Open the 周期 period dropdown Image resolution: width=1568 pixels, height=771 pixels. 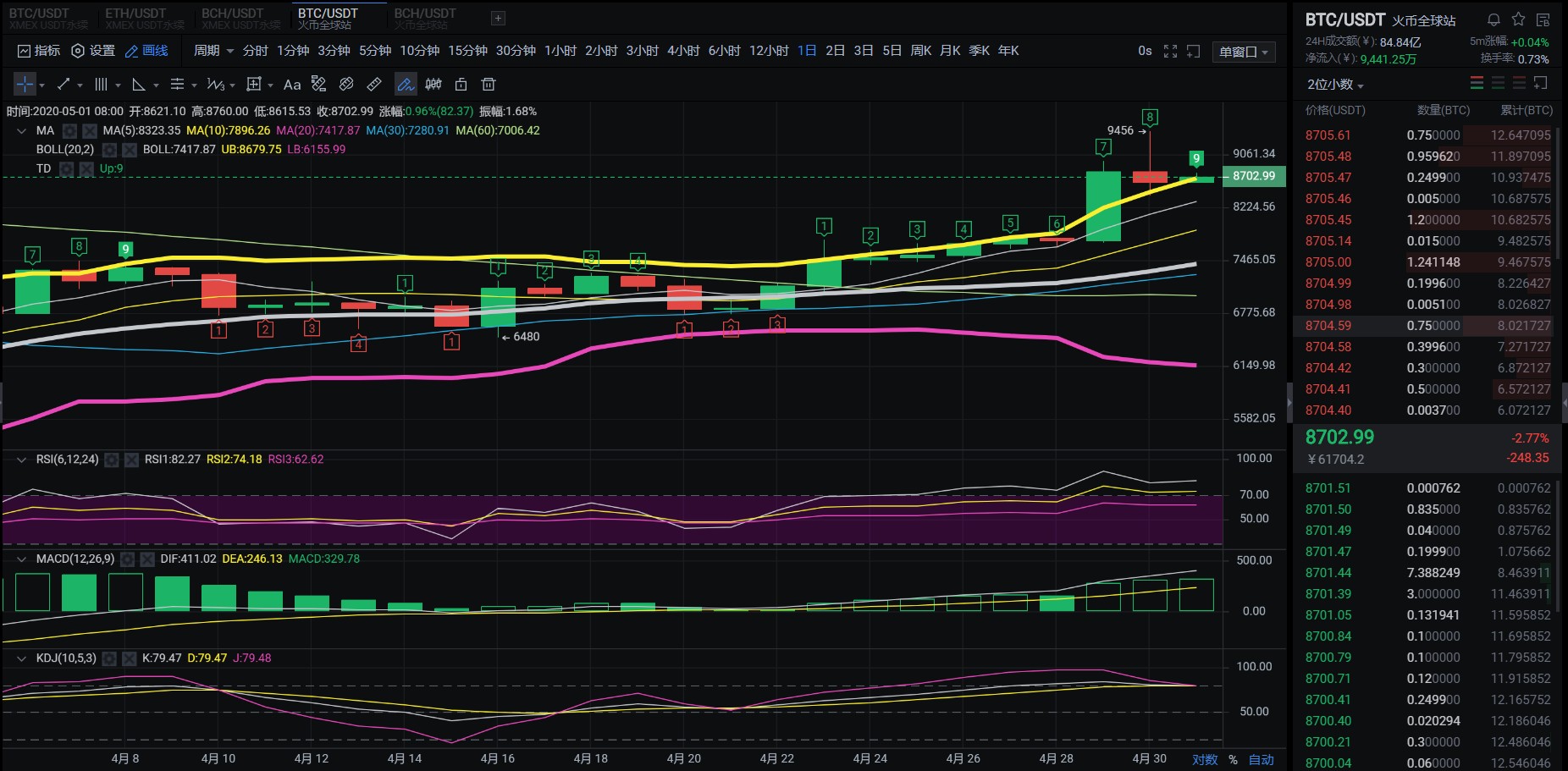pos(213,51)
